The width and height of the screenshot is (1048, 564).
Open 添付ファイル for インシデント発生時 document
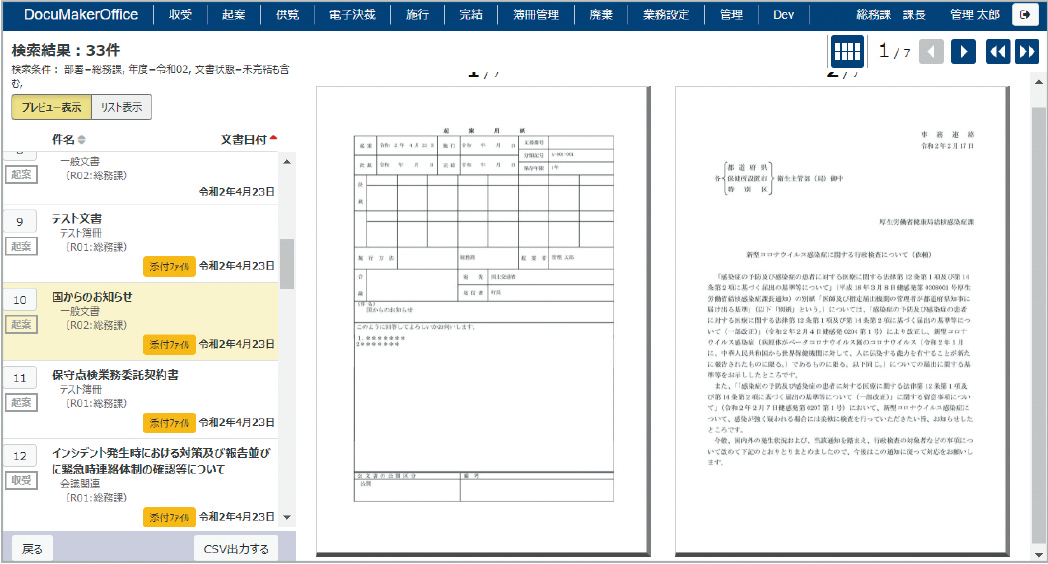(169, 517)
